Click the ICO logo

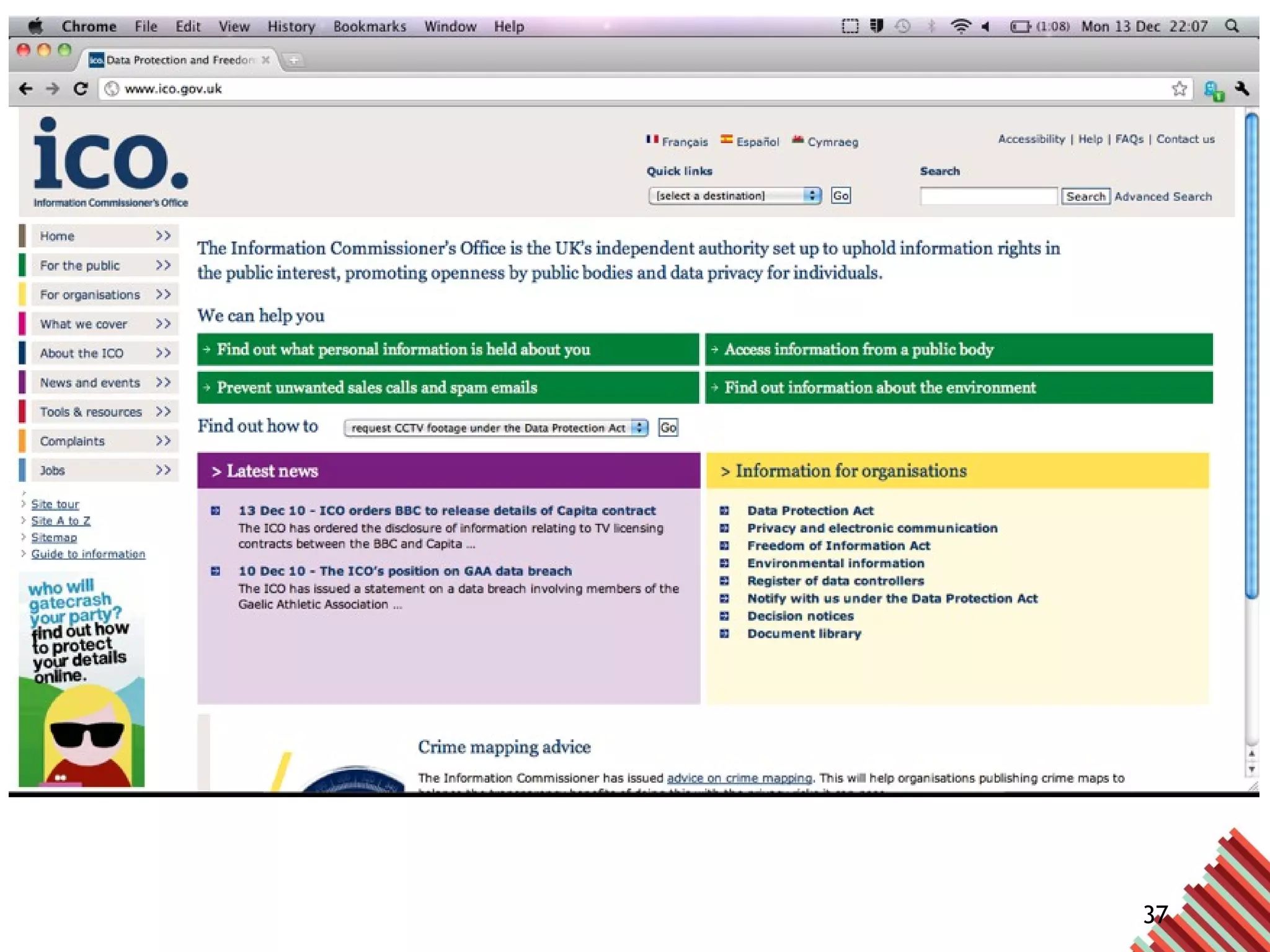coord(110,161)
